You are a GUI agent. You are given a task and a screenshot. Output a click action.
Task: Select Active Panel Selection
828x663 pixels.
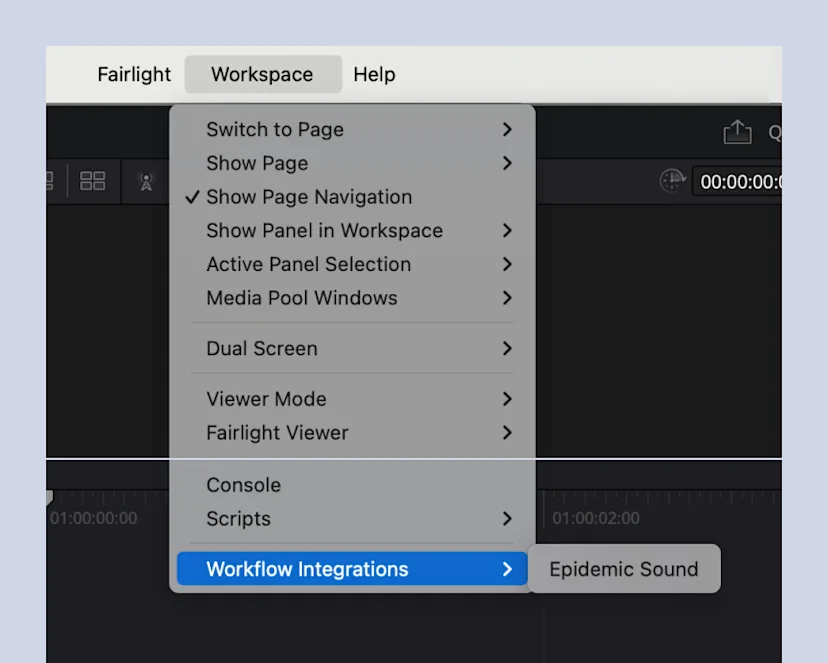(308, 264)
